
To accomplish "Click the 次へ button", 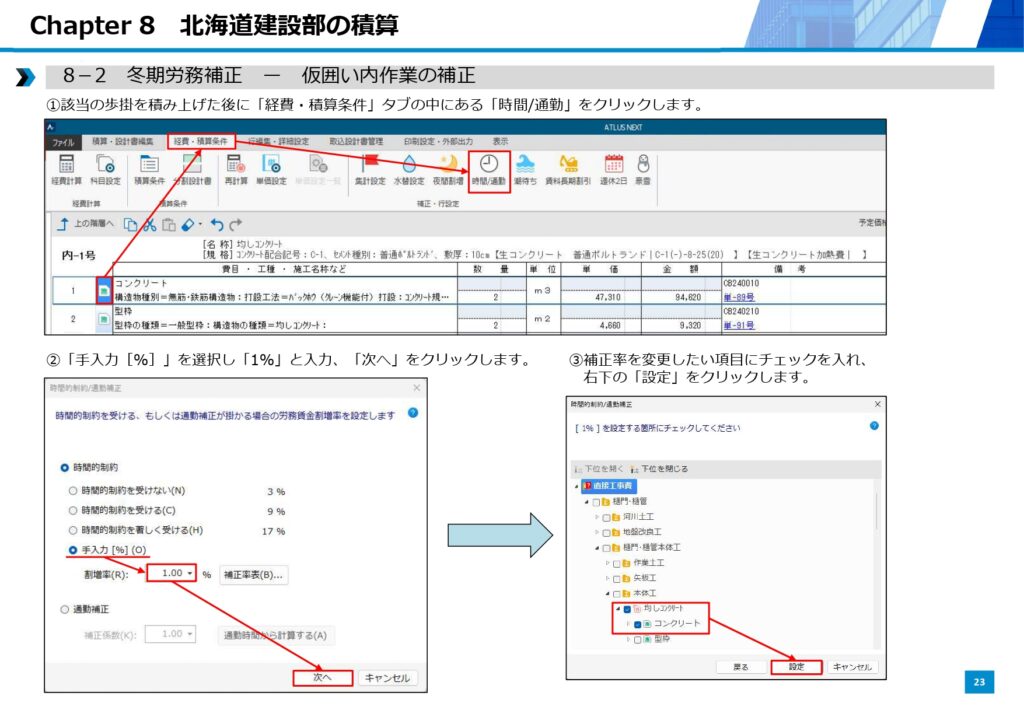I will point(322,678).
